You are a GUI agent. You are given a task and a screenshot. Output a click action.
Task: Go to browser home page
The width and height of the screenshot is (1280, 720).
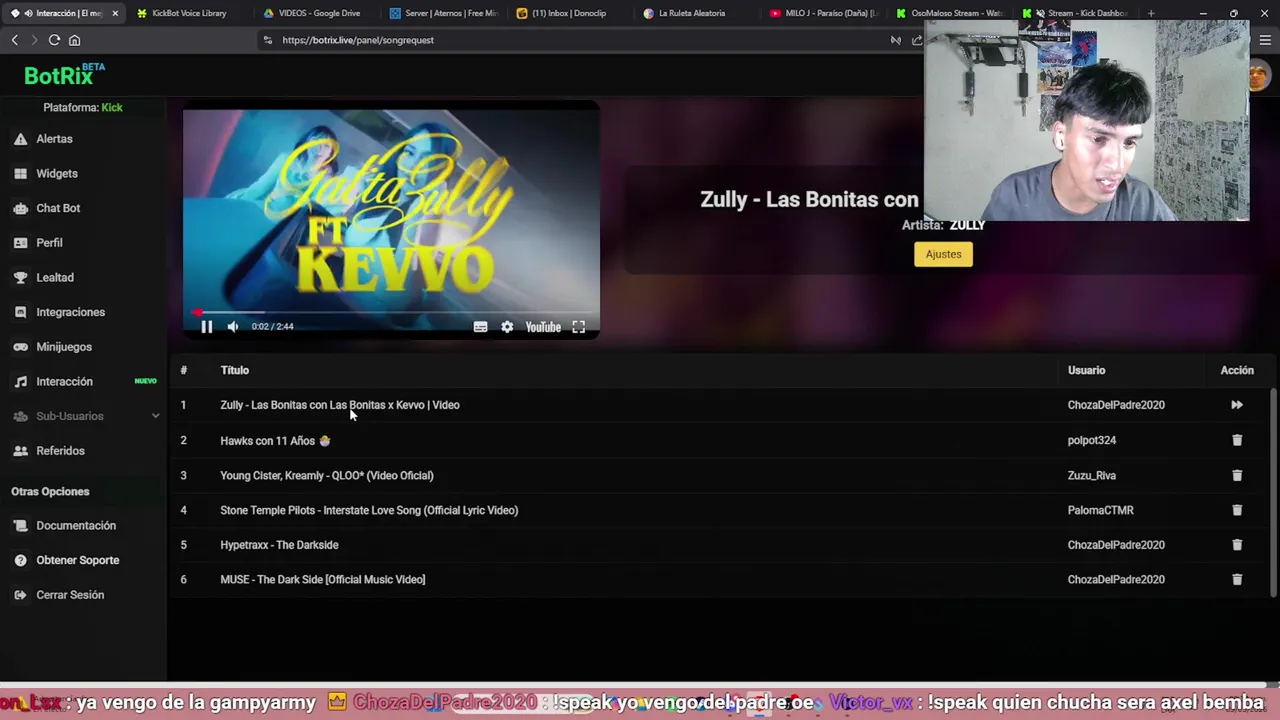(x=74, y=40)
